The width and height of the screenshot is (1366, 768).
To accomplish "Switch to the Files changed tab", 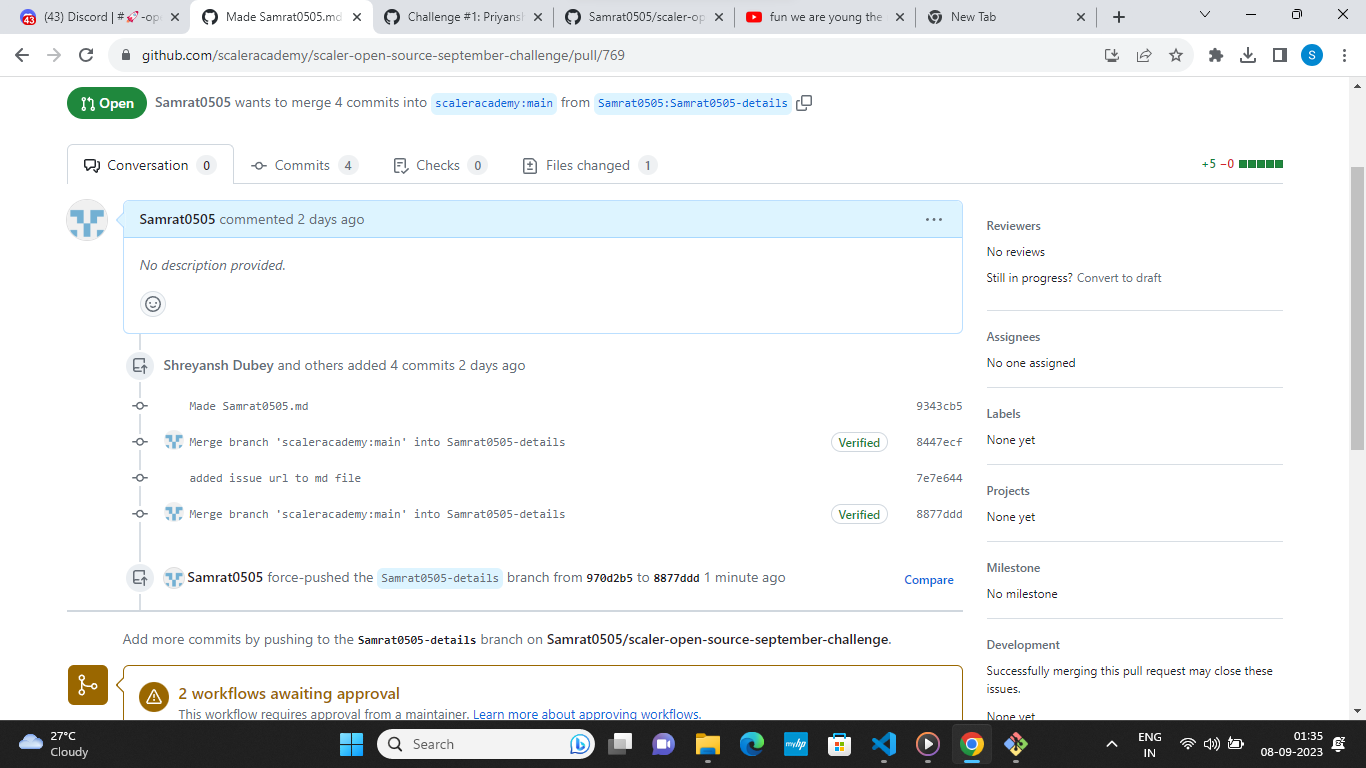I will pyautogui.click(x=588, y=165).
